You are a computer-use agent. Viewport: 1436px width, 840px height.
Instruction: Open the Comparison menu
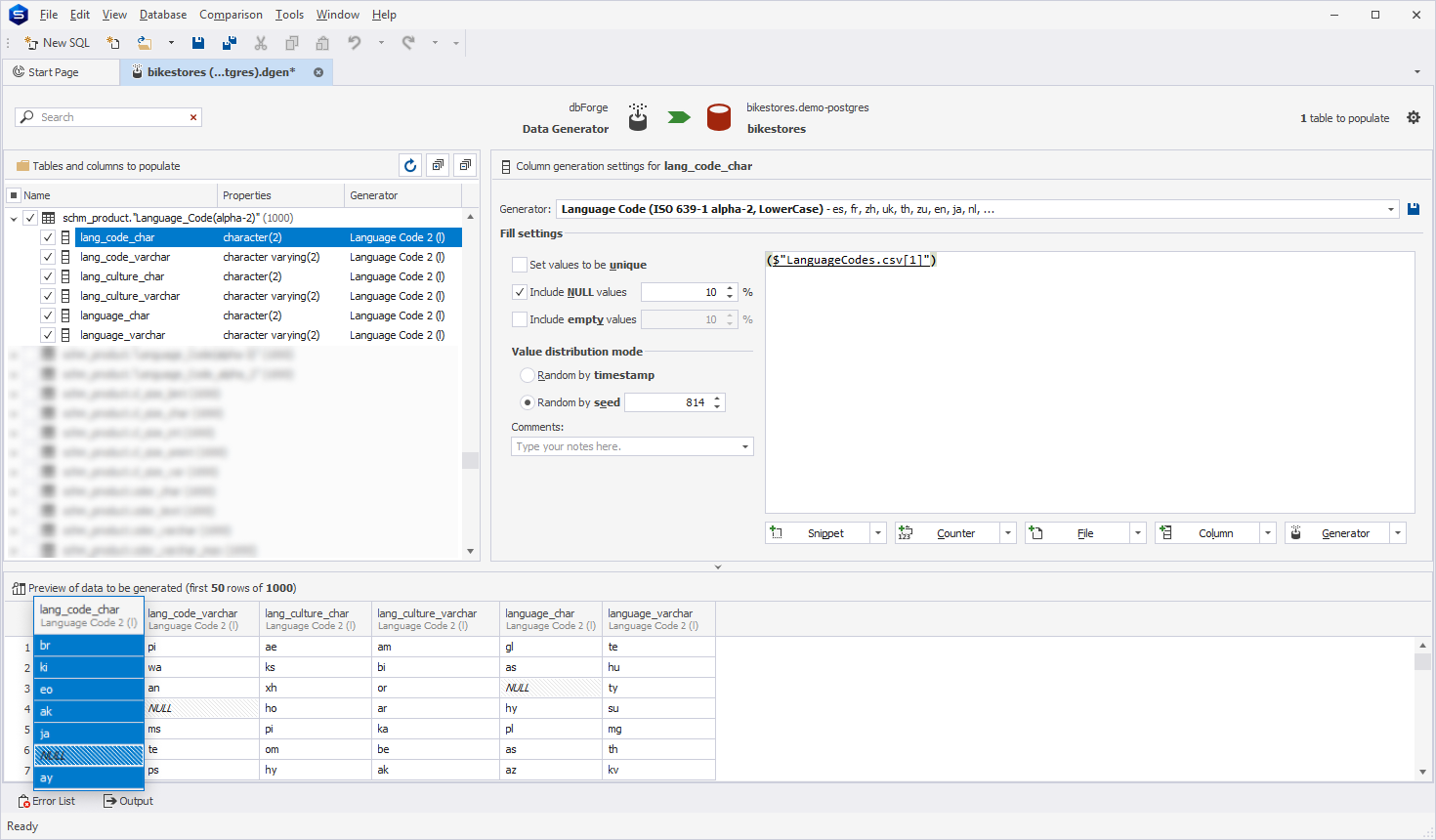pyautogui.click(x=231, y=15)
